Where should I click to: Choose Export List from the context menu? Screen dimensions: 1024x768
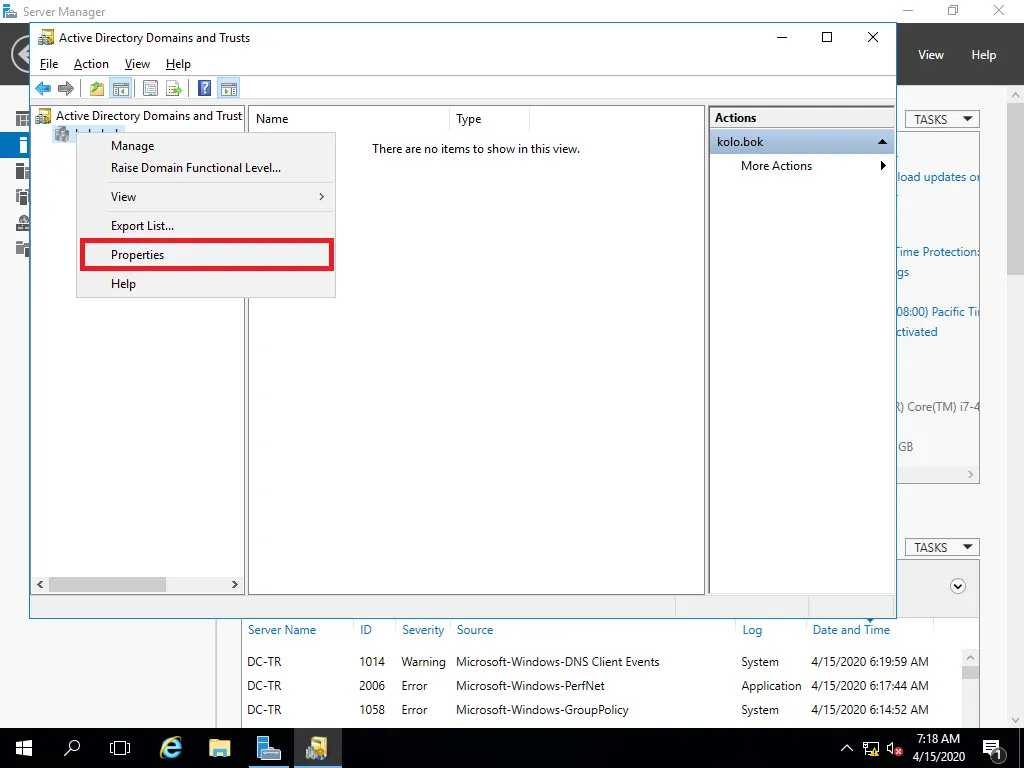click(x=206, y=226)
